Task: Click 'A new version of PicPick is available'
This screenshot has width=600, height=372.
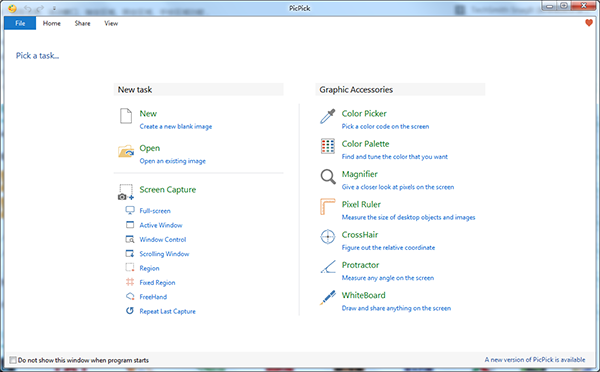Action: coord(535,360)
